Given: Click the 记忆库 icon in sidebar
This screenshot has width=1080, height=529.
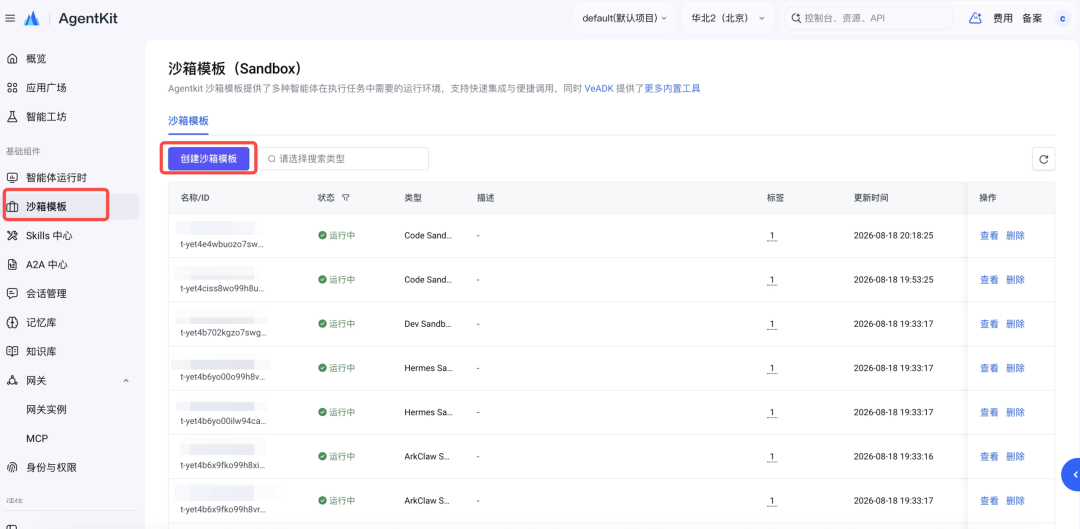Looking at the screenshot, I should [12, 322].
